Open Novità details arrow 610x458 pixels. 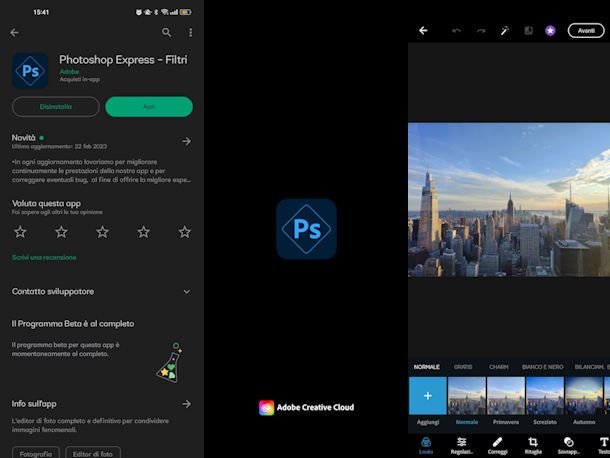[187, 141]
